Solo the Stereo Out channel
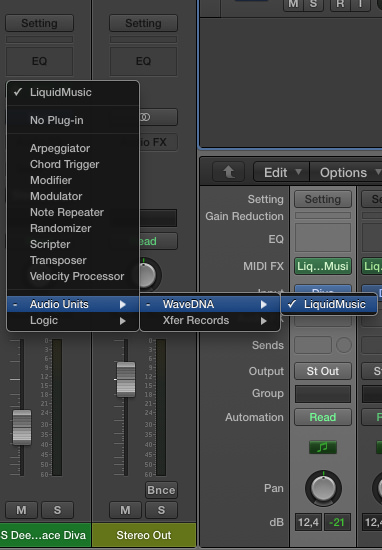Viewport: 382px width, 550px height. (x=161, y=510)
